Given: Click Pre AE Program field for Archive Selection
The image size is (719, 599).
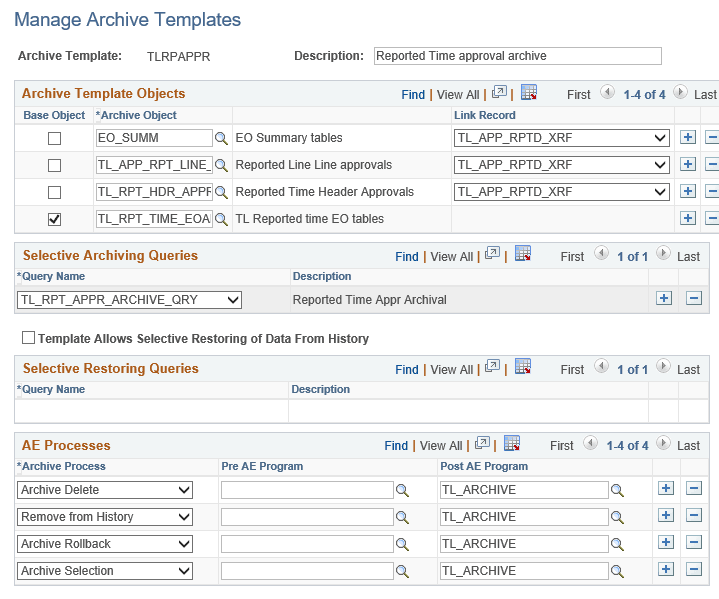Looking at the screenshot, I should coord(307,571).
